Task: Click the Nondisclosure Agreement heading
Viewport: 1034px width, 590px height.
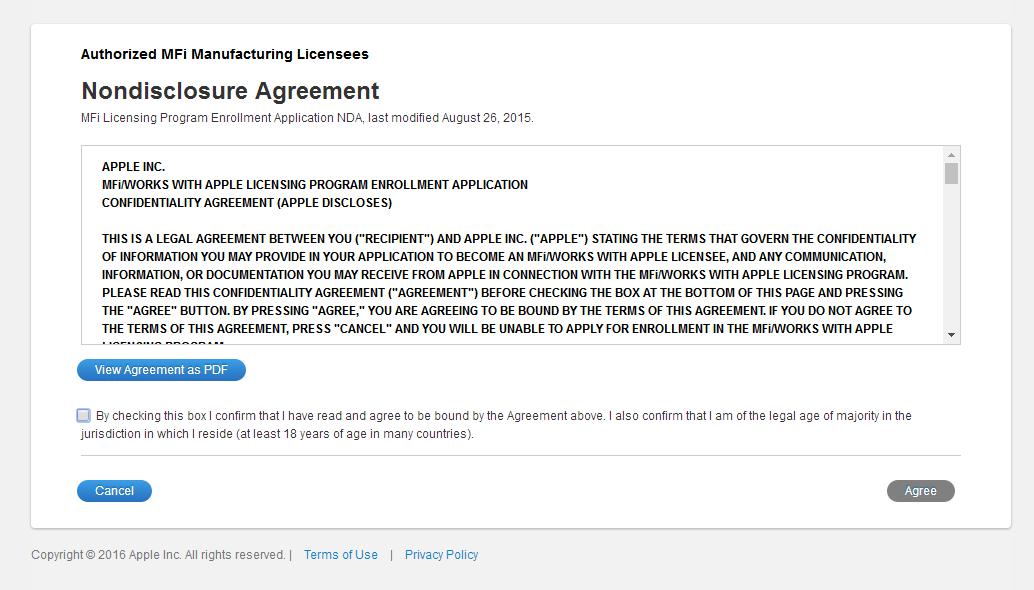Action: click(x=230, y=91)
